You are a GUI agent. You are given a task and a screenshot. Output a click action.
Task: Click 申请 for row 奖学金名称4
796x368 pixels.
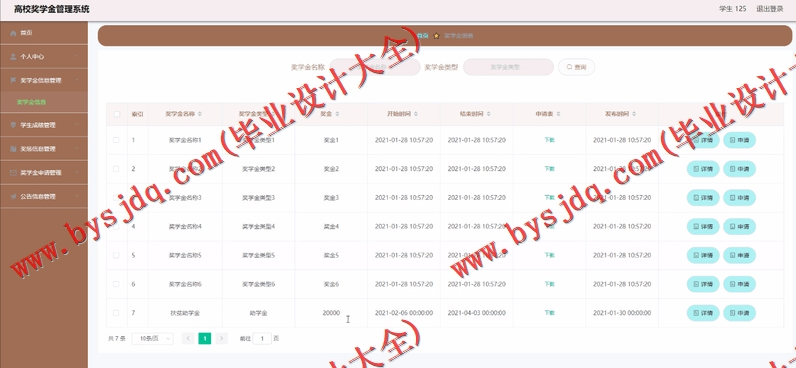point(739,226)
